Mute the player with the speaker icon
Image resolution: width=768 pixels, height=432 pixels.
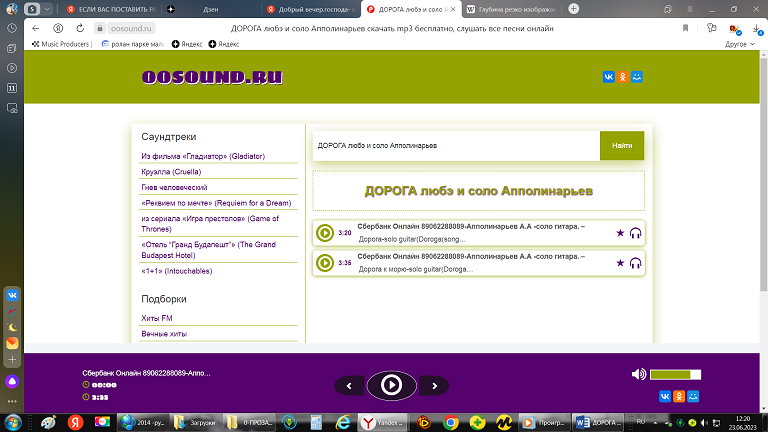(639, 375)
